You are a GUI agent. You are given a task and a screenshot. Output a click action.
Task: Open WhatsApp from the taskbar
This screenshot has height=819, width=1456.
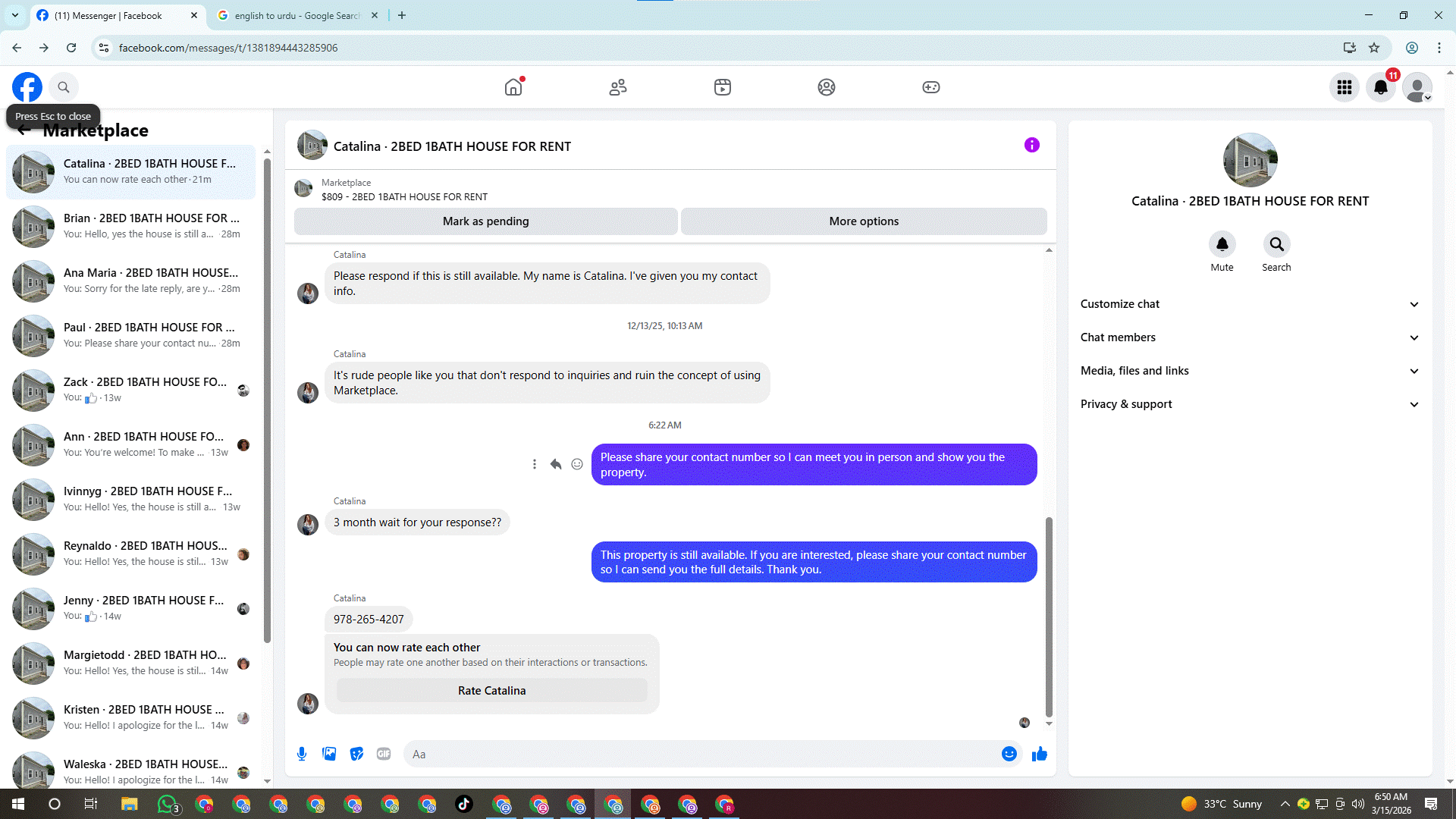(168, 804)
